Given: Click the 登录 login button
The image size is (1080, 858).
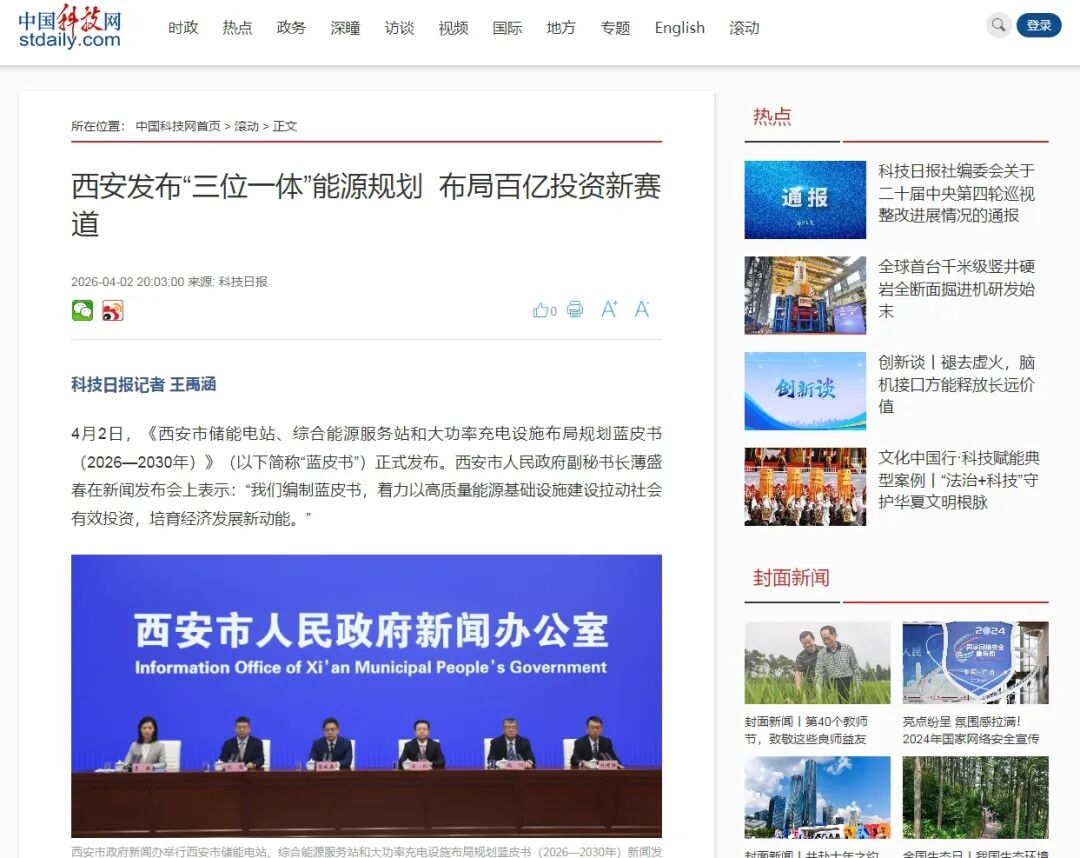Looking at the screenshot, I should (x=1038, y=25).
